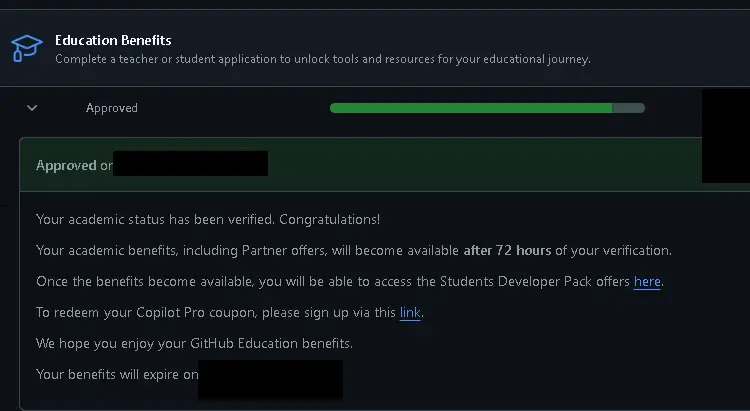750x411 pixels.
Task: Click the green filled progress bar
Action: tap(470, 108)
